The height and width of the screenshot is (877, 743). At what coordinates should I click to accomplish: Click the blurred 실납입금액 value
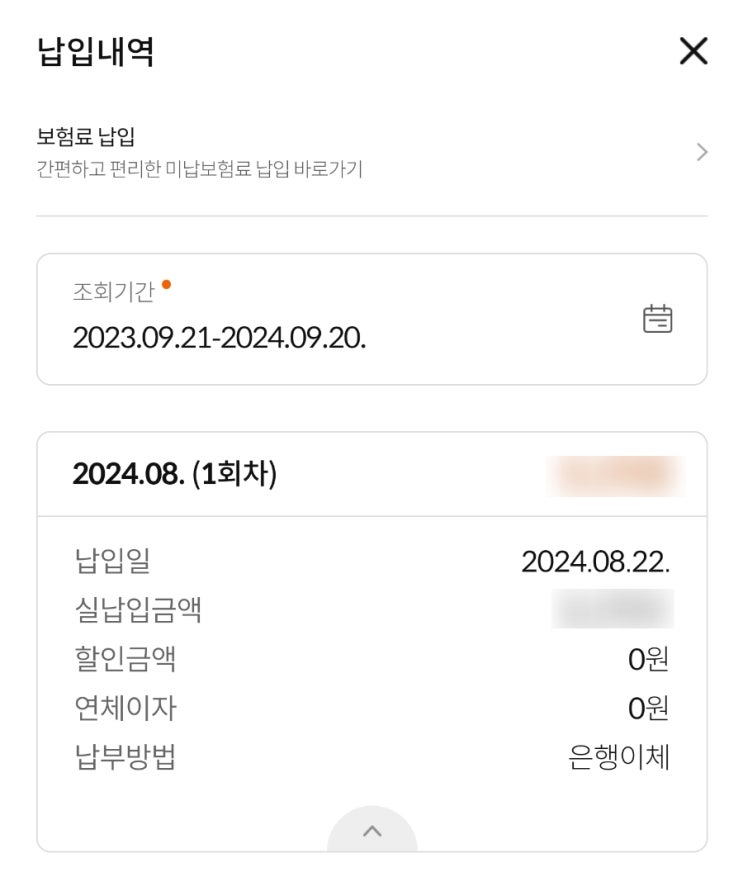pyautogui.click(x=612, y=609)
